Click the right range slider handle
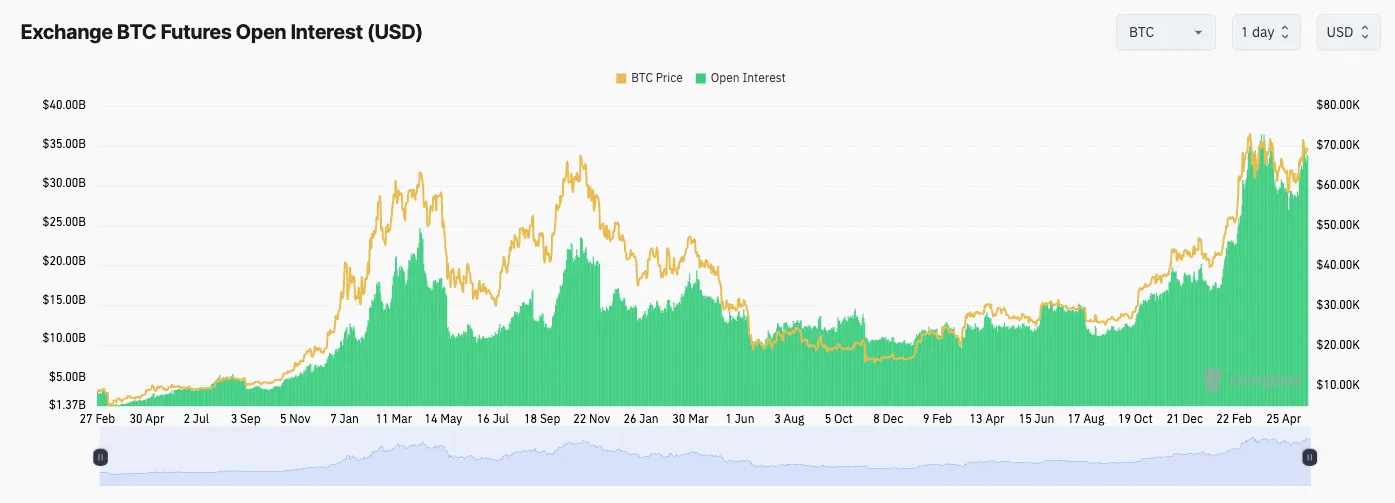 click(x=1309, y=457)
